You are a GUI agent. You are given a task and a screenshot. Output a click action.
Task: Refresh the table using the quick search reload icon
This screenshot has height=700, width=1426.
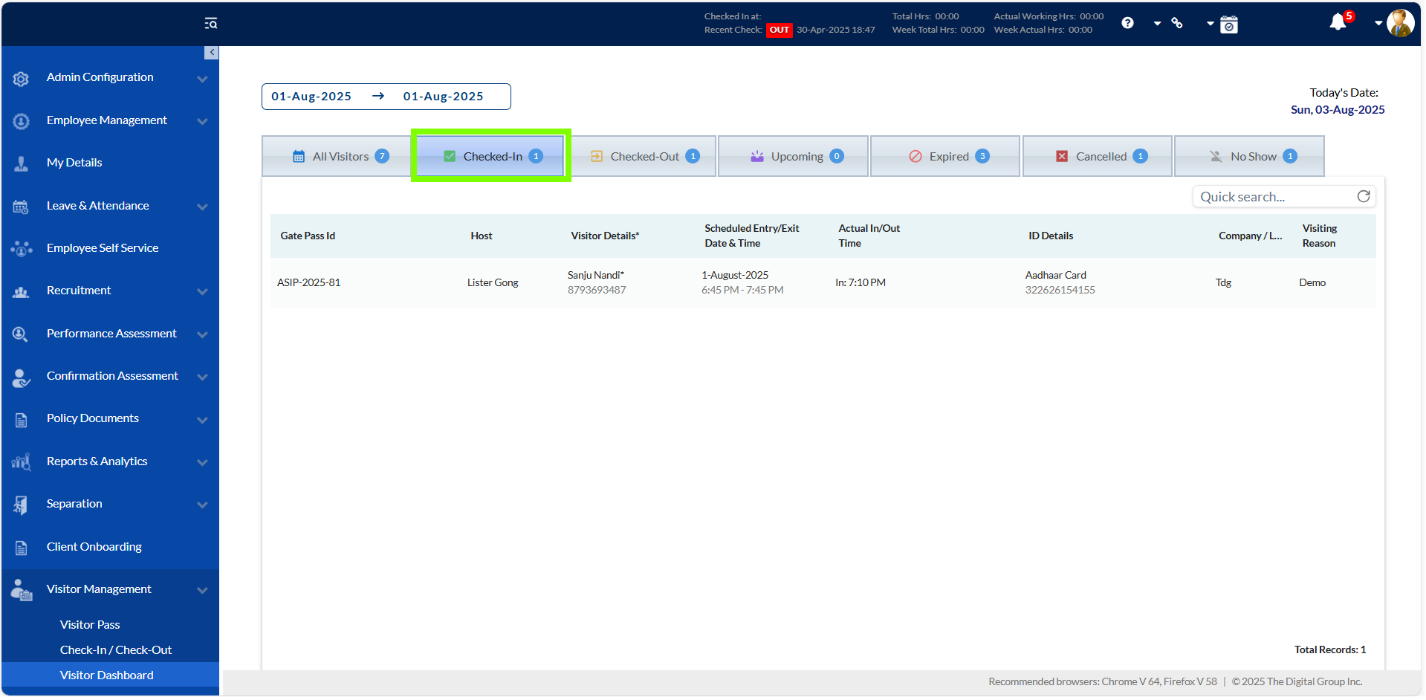tap(1363, 196)
